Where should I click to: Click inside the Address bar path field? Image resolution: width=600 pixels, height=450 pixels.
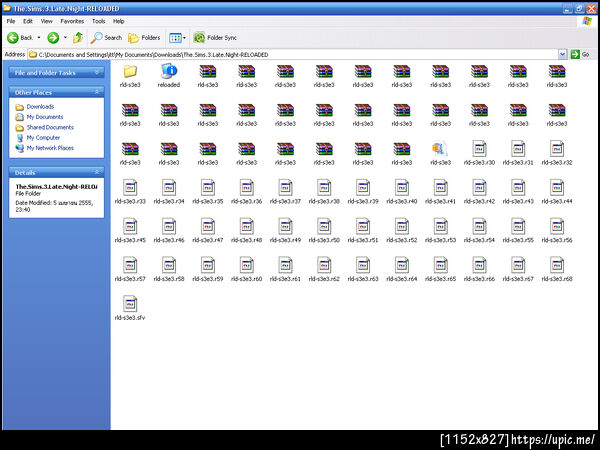(293, 55)
